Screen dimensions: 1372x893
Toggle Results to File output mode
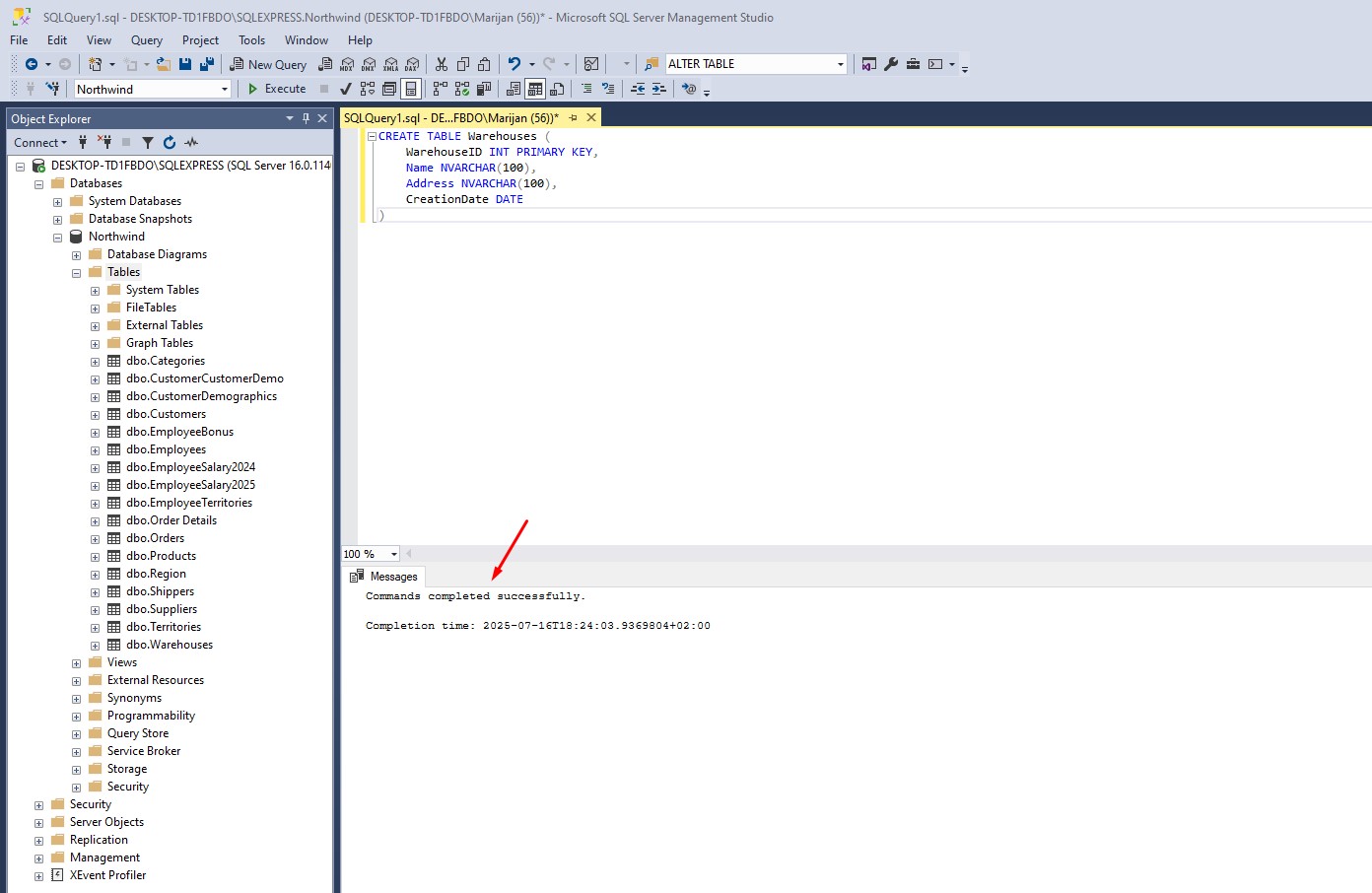557,89
